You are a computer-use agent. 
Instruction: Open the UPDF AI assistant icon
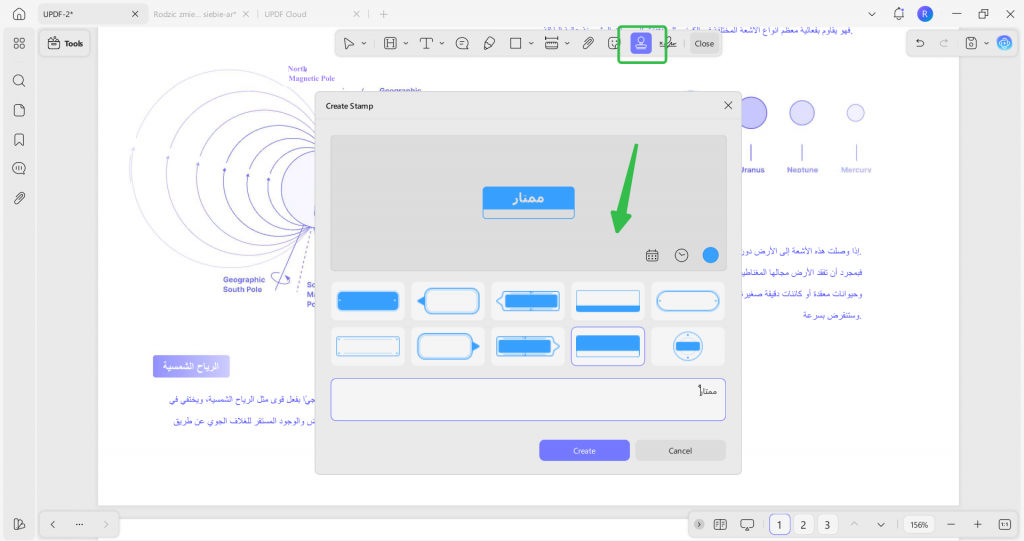[x=1004, y=43]
